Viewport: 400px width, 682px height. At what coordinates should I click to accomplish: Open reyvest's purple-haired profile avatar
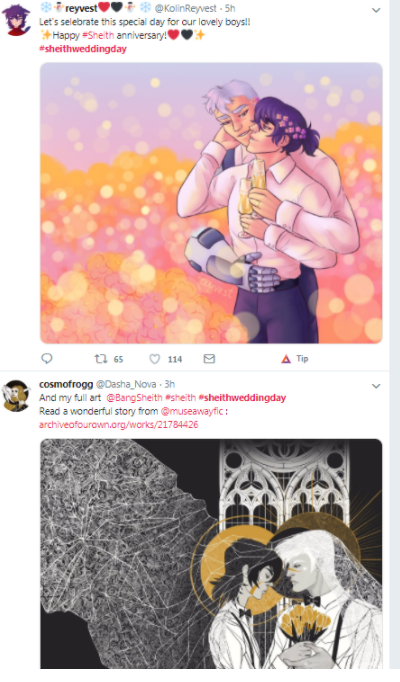[x=16, y=20]
